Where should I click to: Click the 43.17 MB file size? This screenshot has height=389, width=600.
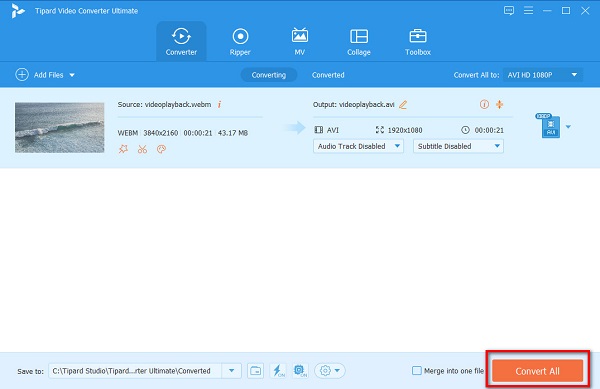point(233,133)
